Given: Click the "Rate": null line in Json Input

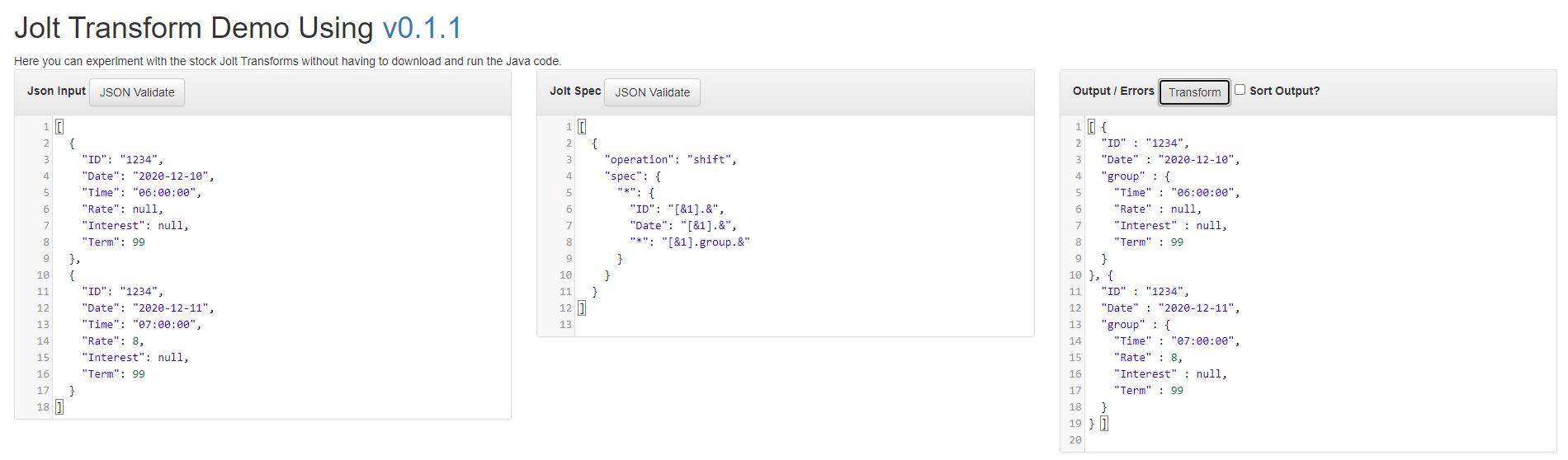Looking at the screenshot, I should tap(122, 209).
